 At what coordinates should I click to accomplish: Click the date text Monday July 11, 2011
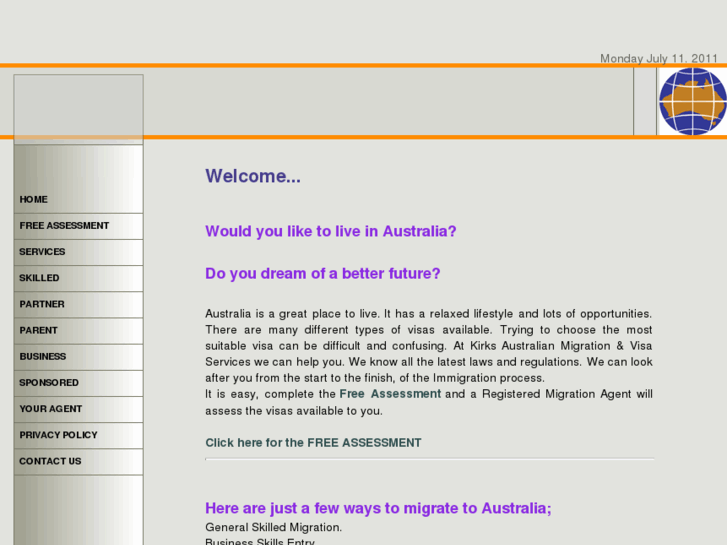[x=658, y=58]
